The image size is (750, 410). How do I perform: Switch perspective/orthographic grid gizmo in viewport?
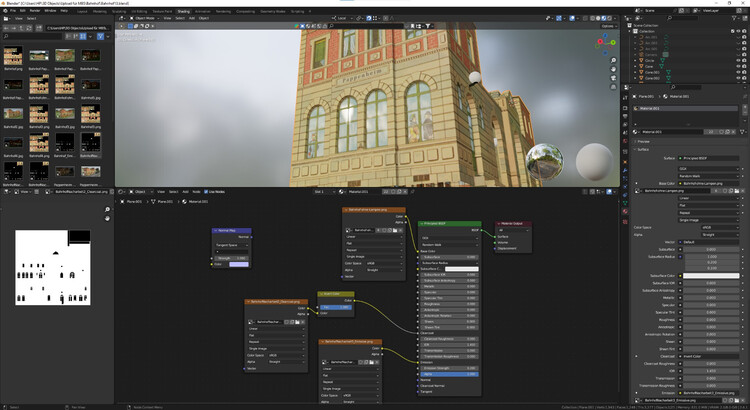[613, 87]
